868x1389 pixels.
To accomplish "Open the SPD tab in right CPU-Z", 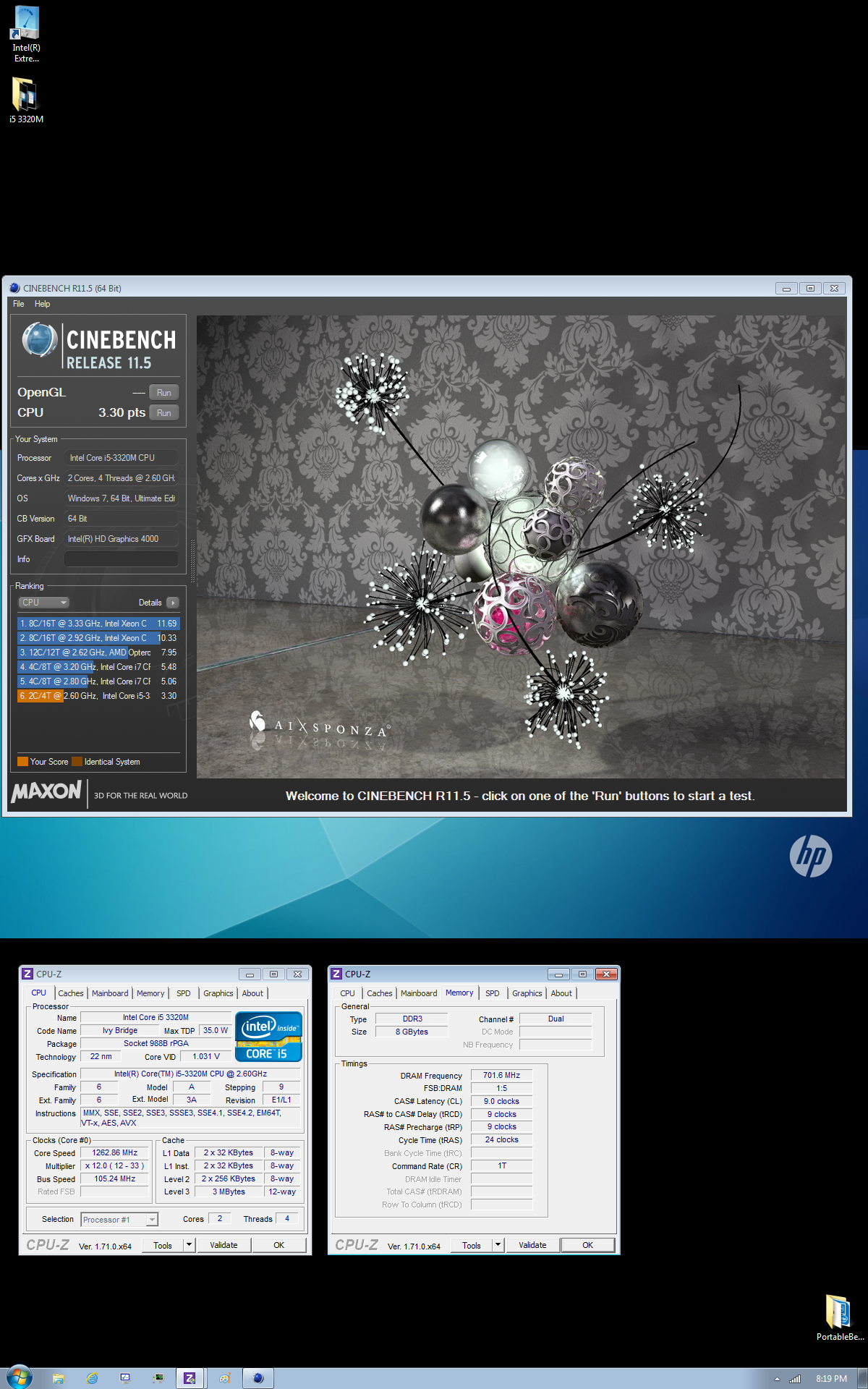I will [x=493, y=993].
